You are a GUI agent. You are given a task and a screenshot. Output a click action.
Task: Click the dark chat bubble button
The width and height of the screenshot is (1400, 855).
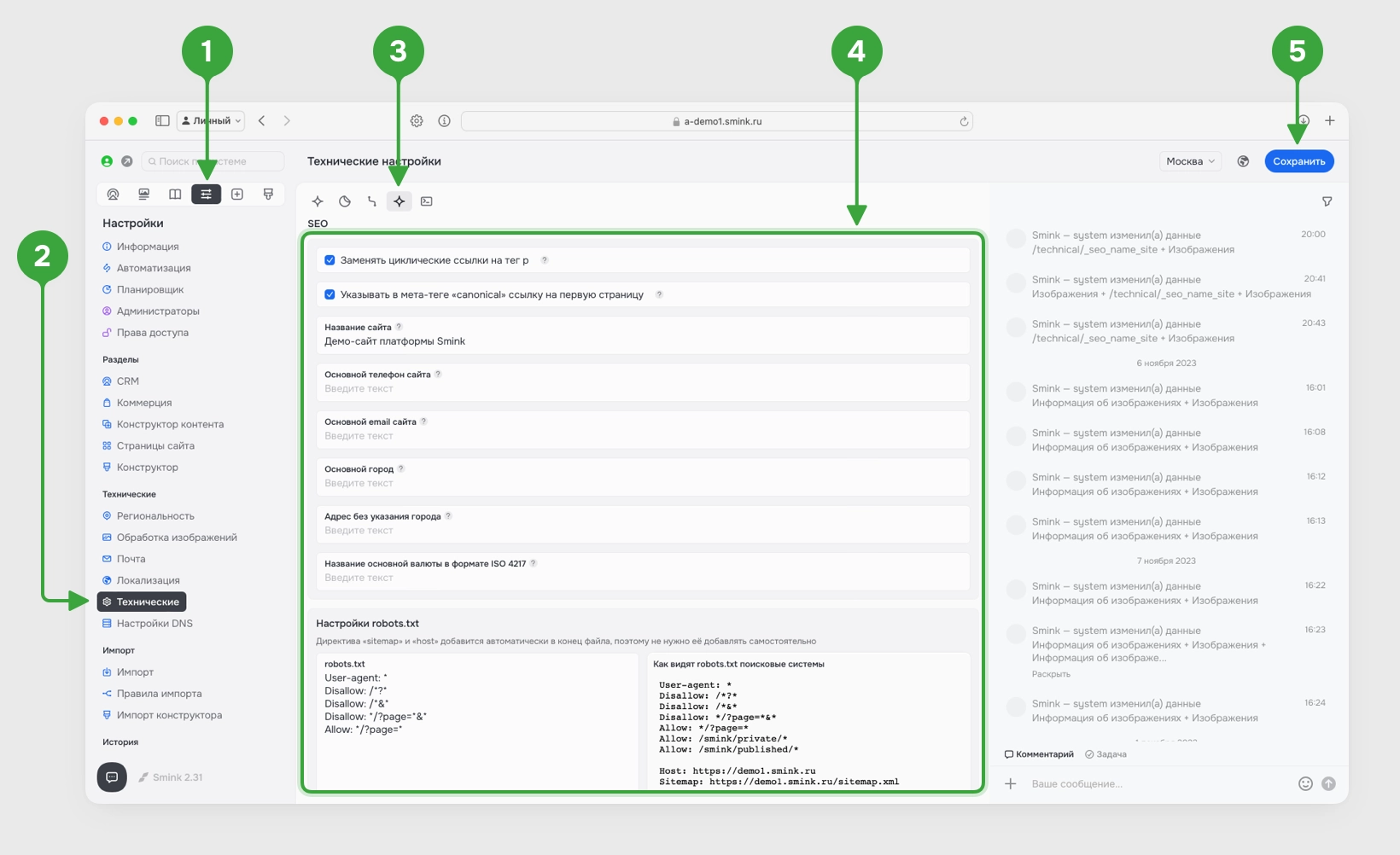point(112,776)
